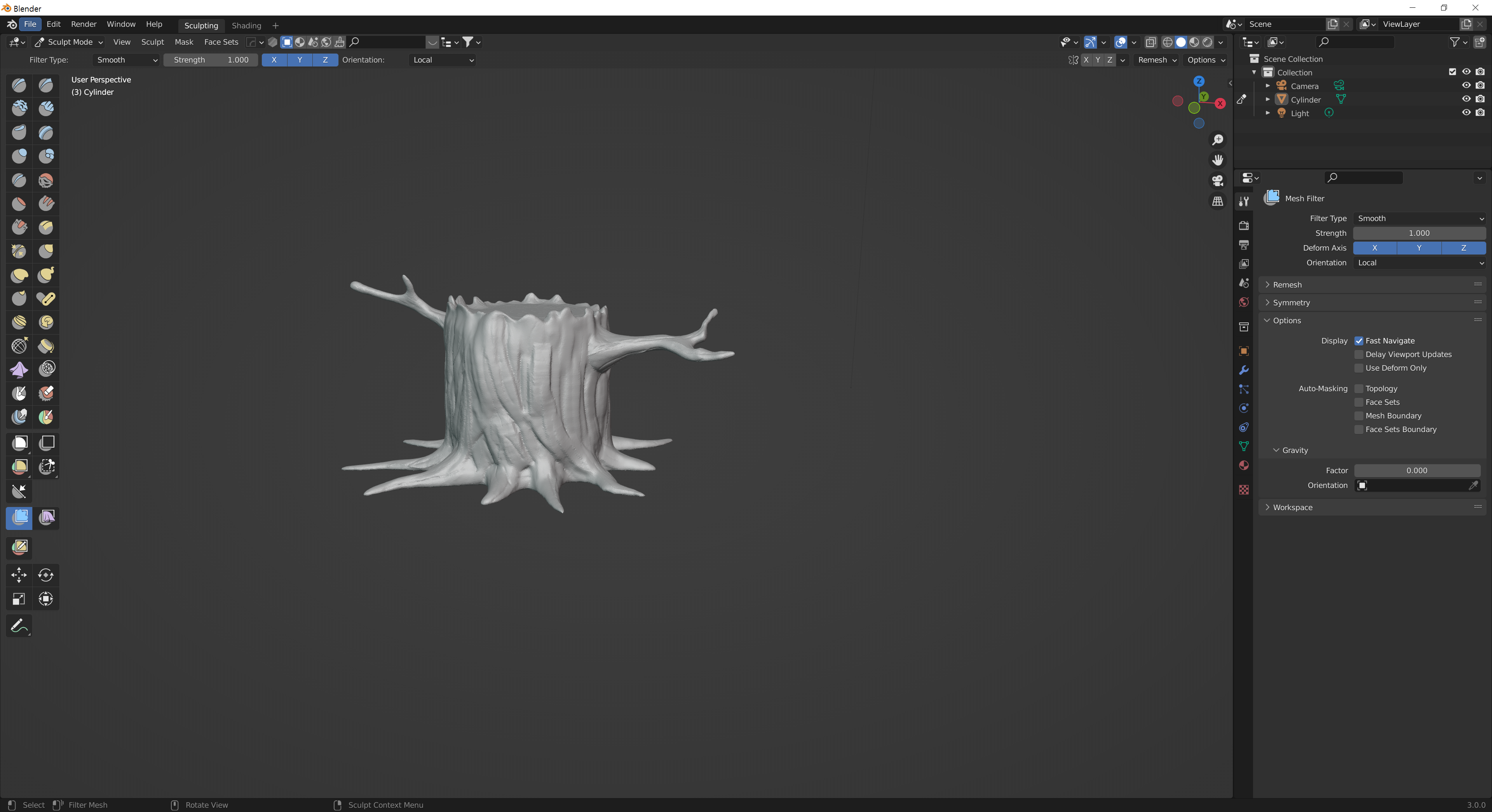Screen dimensions: 1492x812
Task: Open the Face Sets menu
Action: (x=221, y=42)
